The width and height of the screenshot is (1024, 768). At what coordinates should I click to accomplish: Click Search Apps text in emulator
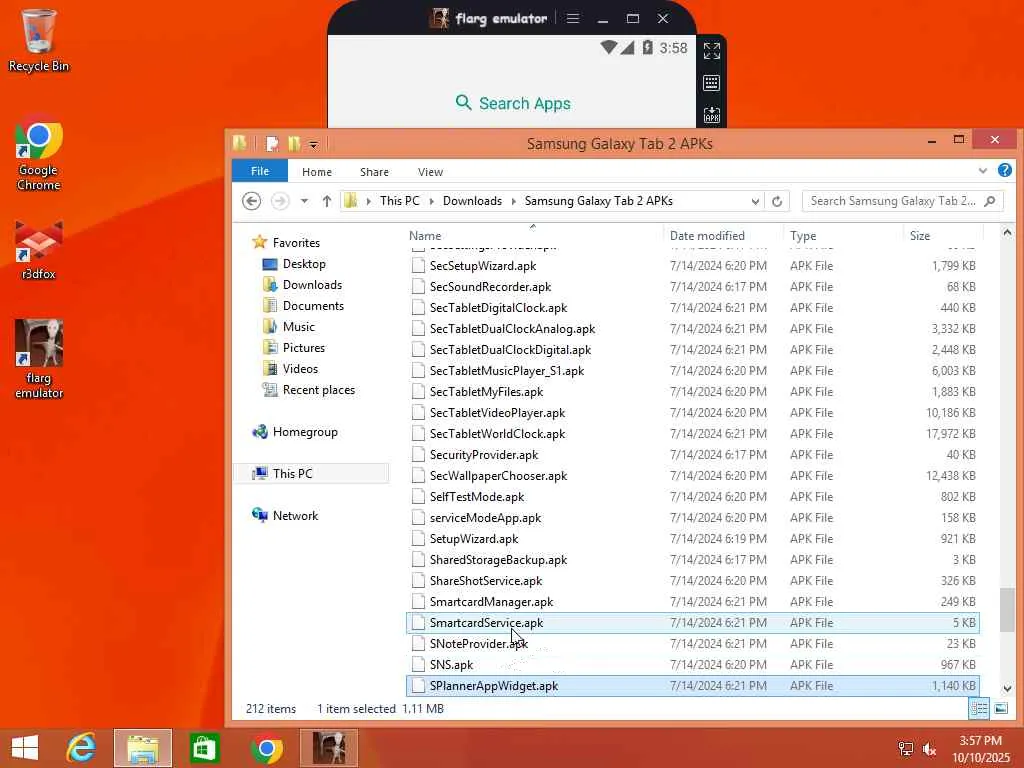pos(524,103)
